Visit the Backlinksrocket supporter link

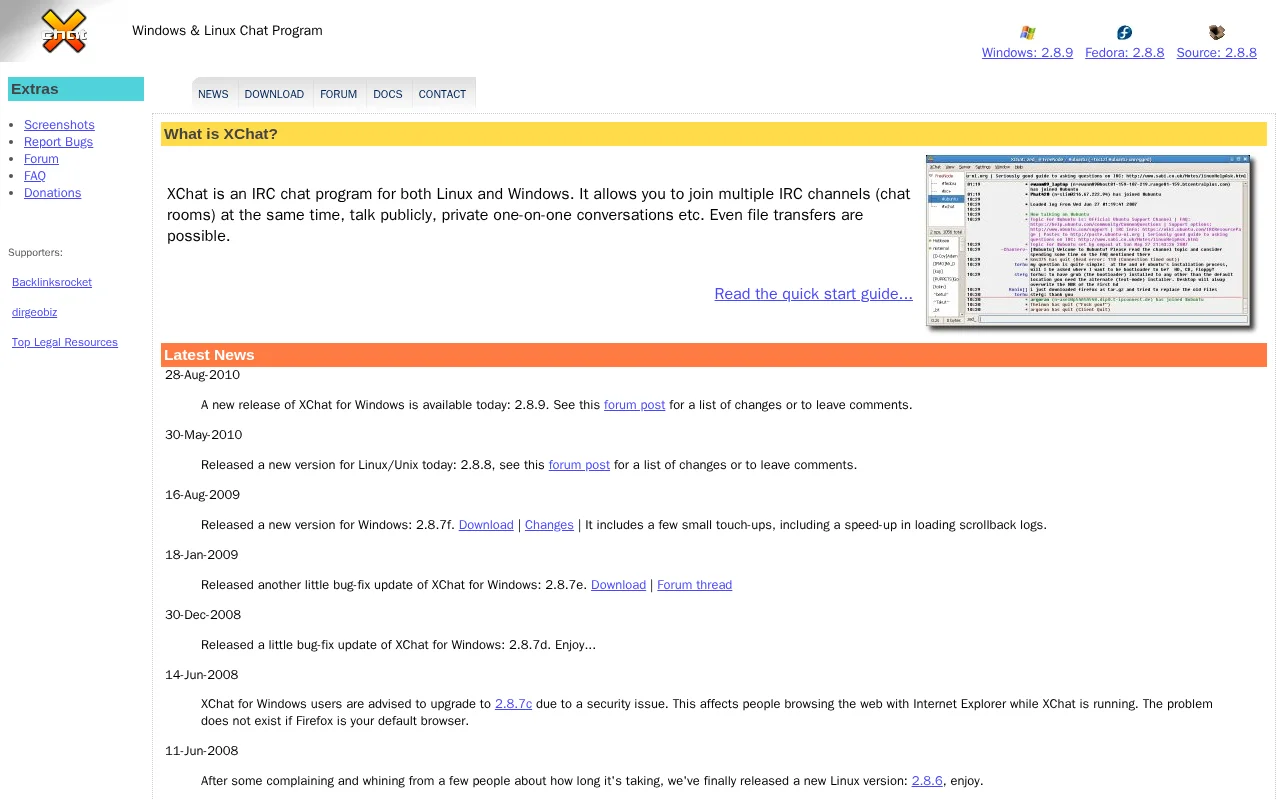tap(52, 282)
